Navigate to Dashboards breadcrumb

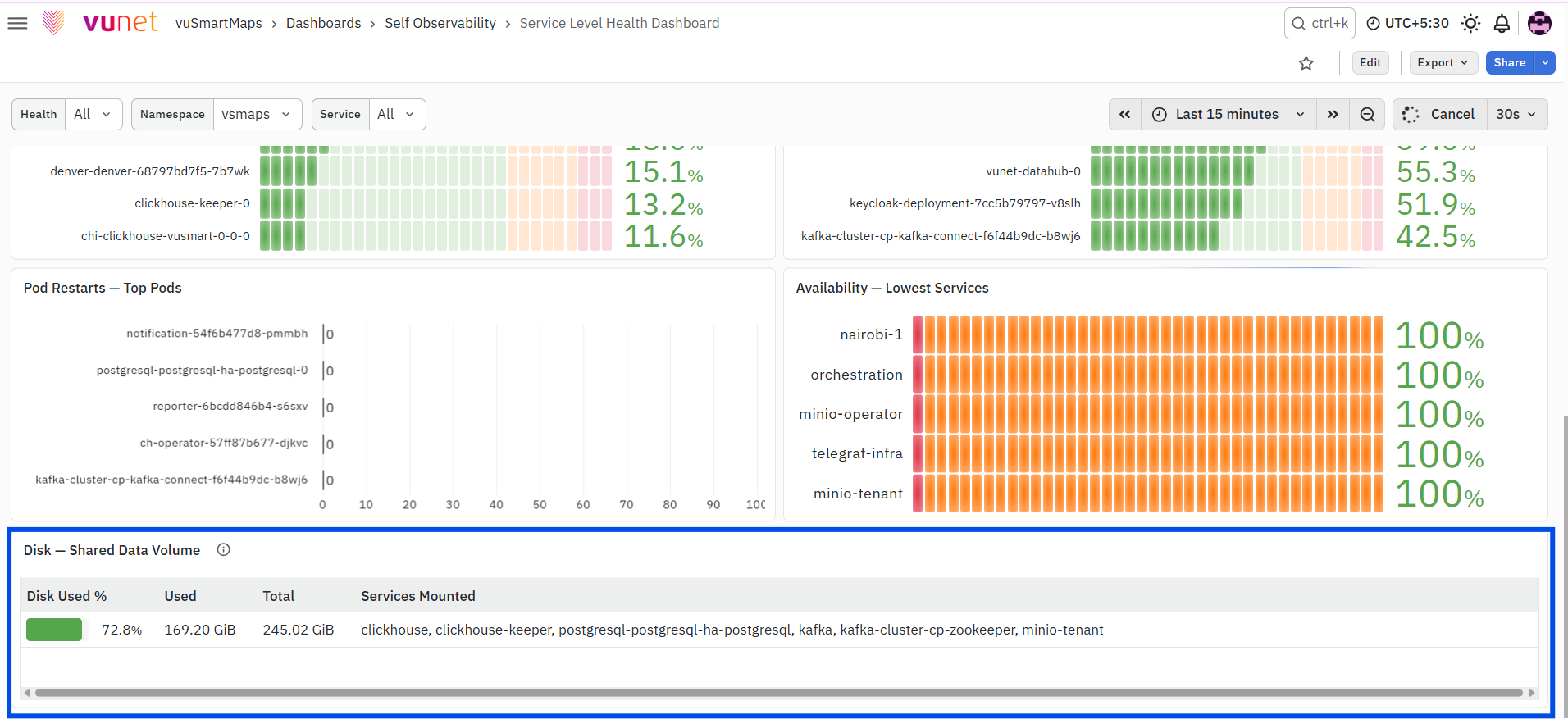click(323, 23)
